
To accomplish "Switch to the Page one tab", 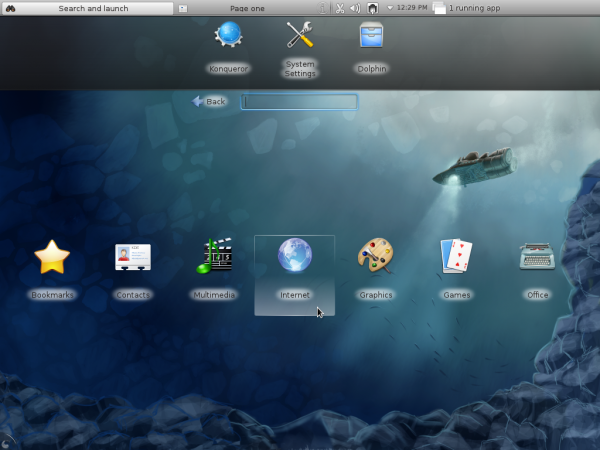I will [x=246, y=8].
